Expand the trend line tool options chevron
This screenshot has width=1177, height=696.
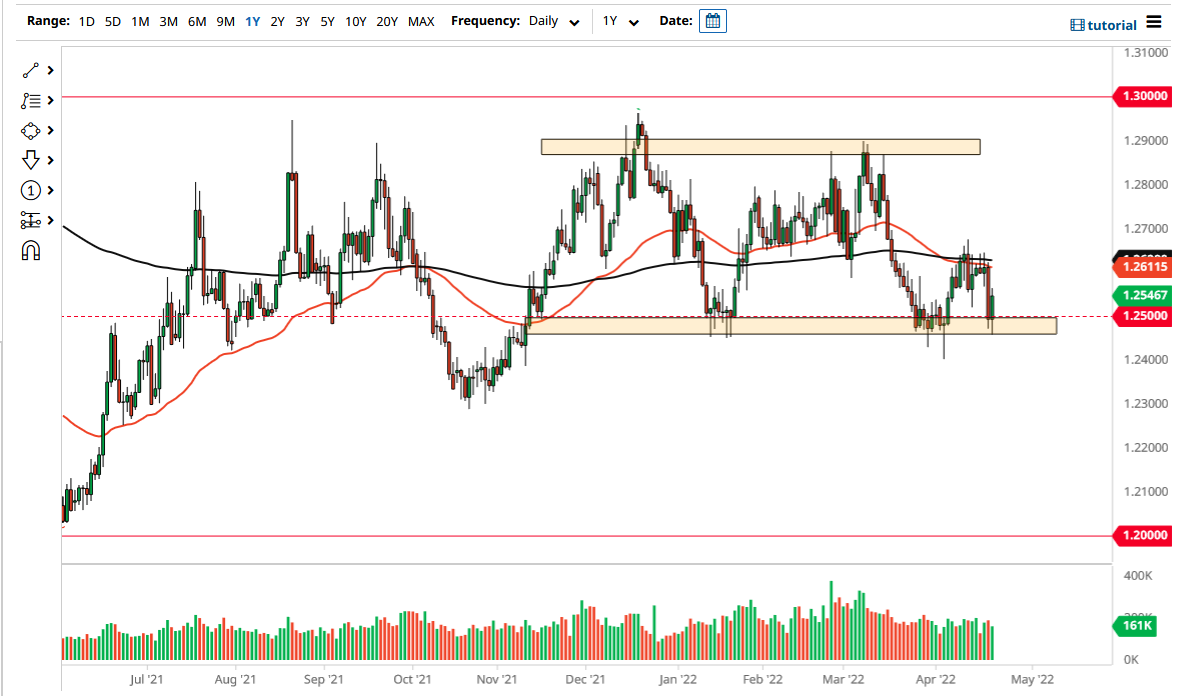(48, 70)
